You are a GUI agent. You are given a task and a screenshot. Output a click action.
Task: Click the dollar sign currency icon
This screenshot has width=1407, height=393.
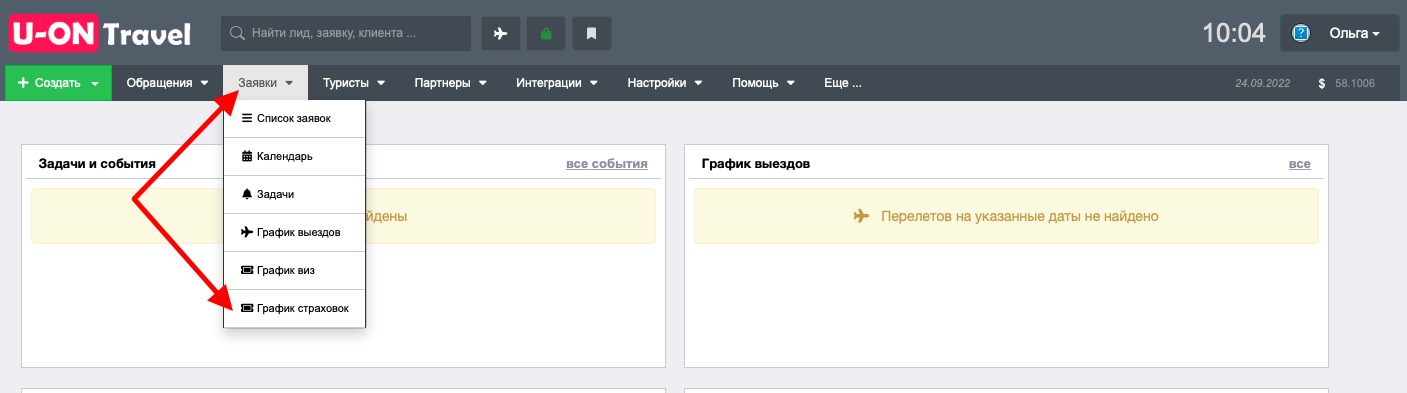tap(1323, 83)
